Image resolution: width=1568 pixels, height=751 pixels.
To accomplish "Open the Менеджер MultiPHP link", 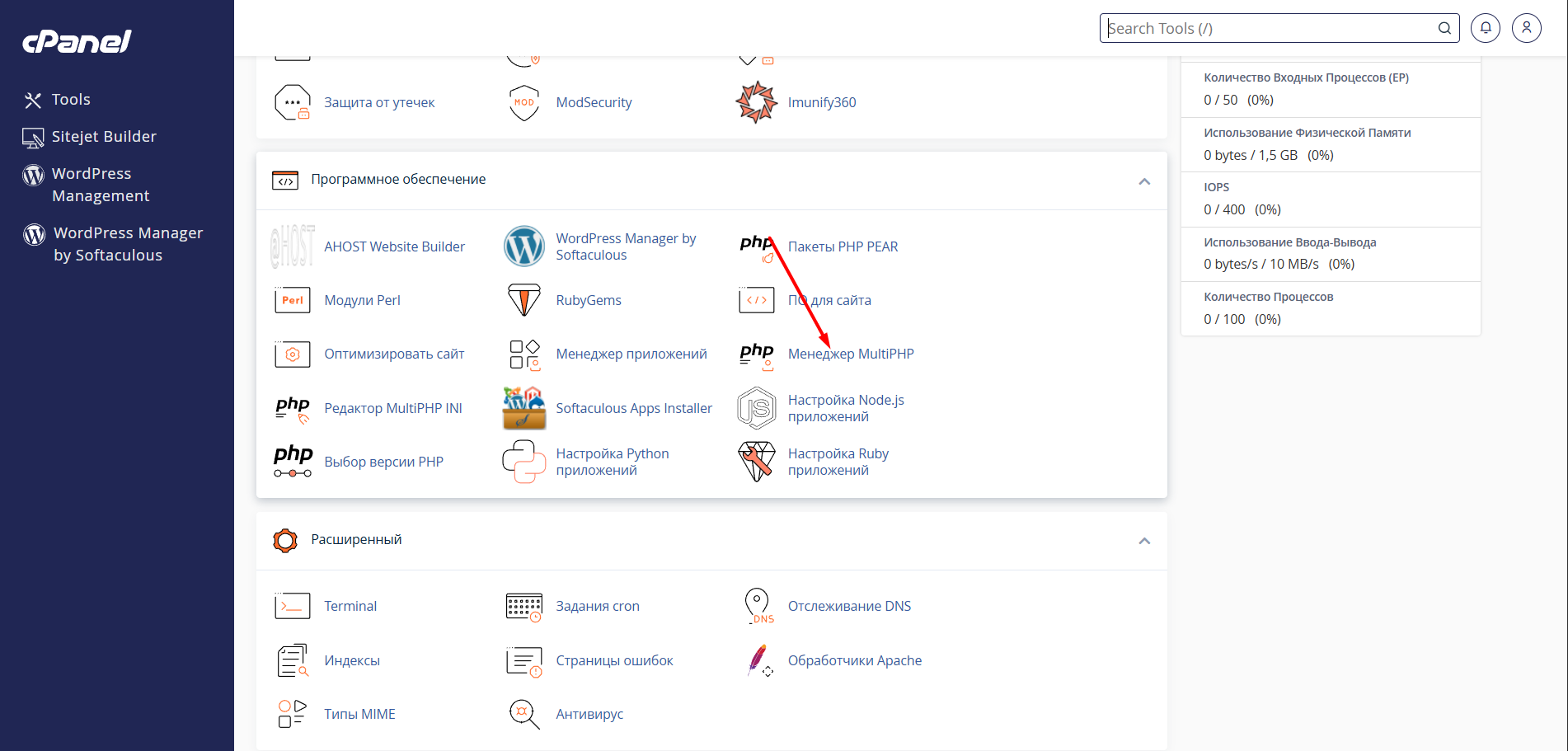I will click(851, 354).
